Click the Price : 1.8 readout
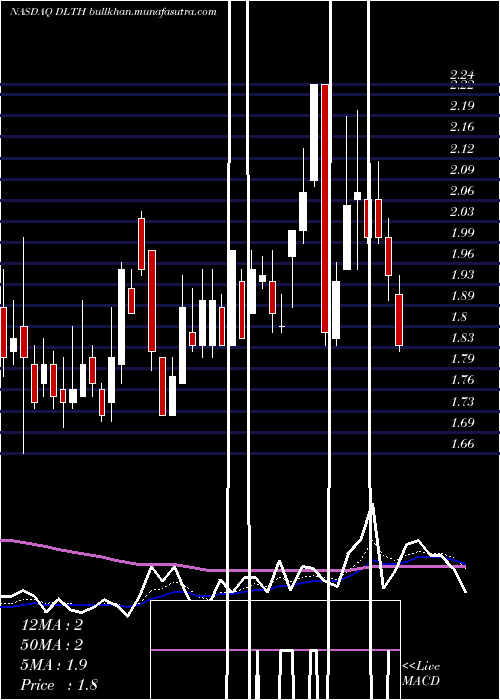Viewport: 500px width, 700px height. coord(59,685)
